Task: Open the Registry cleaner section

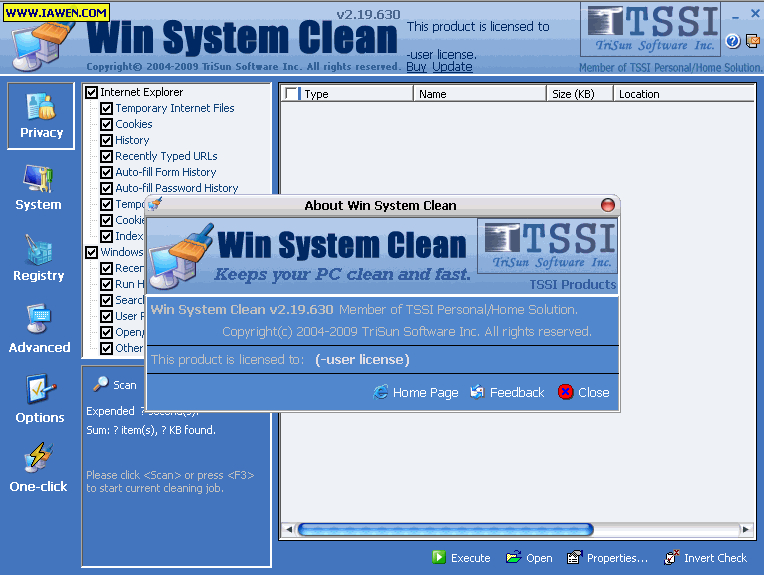Action: [38, 259]
